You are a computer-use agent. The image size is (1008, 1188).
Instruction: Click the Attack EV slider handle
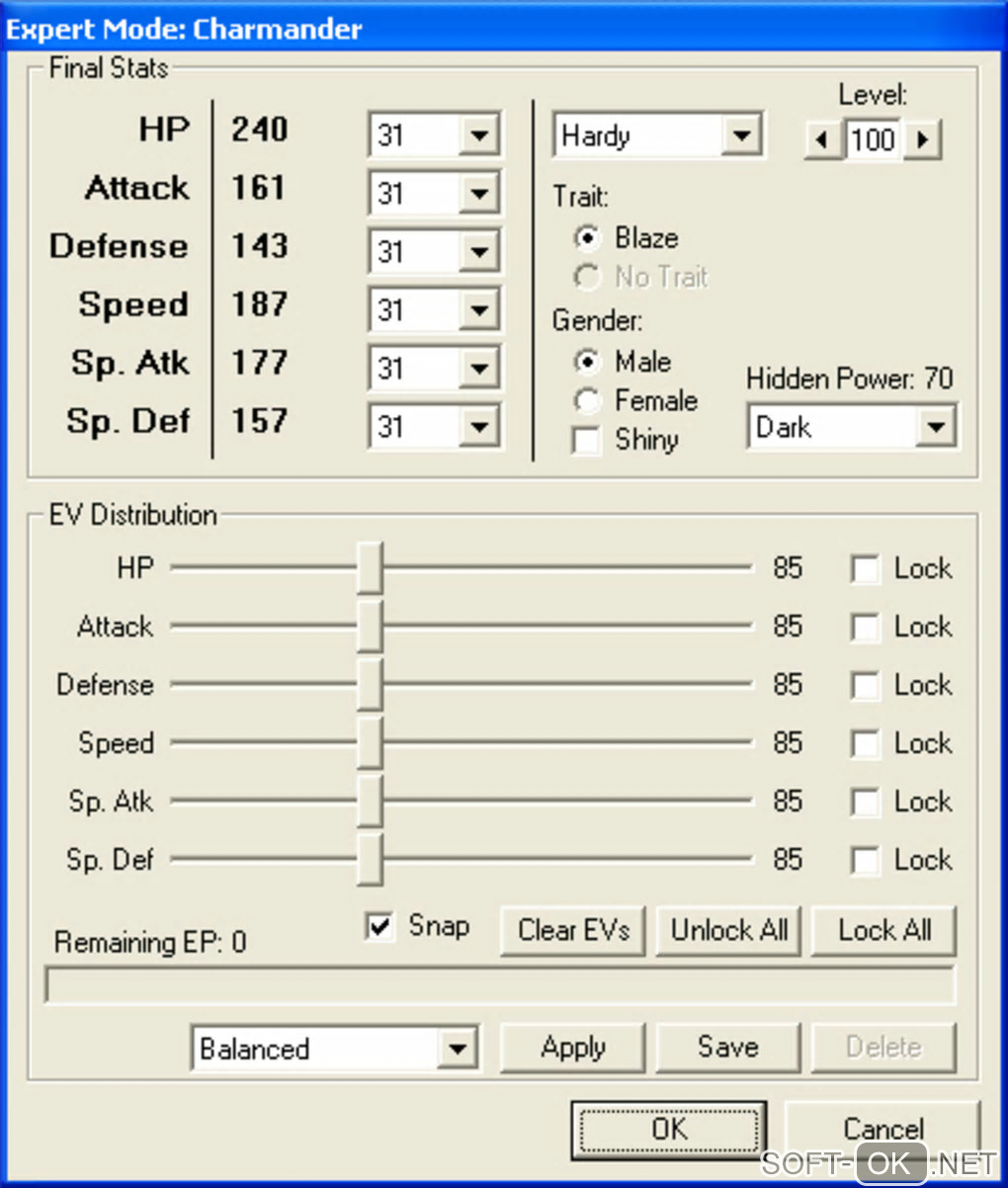coord(370,626)
